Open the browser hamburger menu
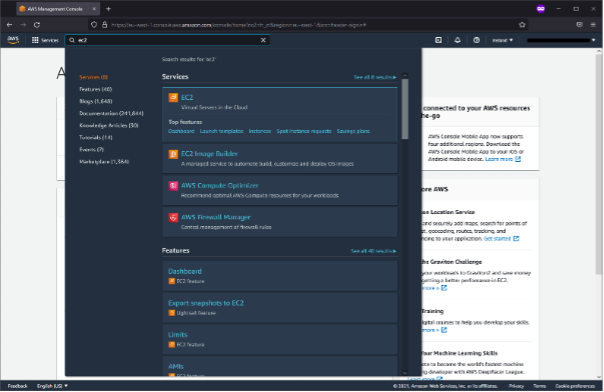This screenshot has height=392, width=604. tap(593, 25)
